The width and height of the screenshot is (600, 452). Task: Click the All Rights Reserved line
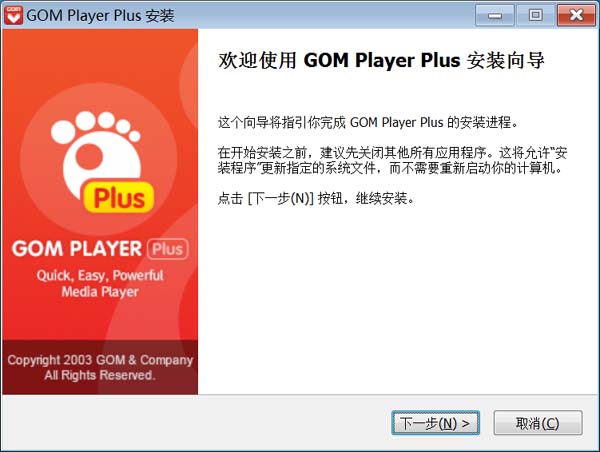[100, 375]
